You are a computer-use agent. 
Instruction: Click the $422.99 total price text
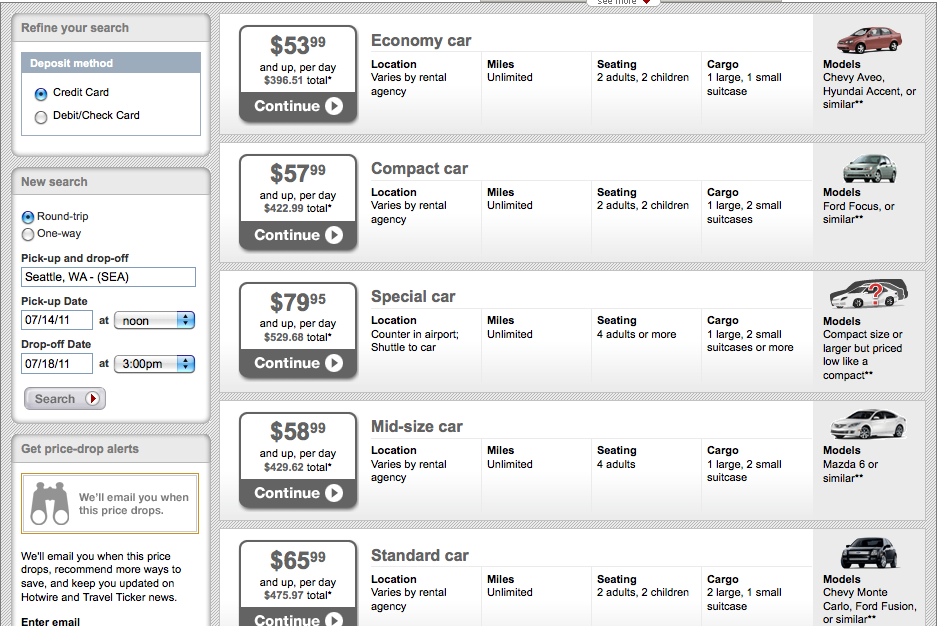[x=297, y=209]
